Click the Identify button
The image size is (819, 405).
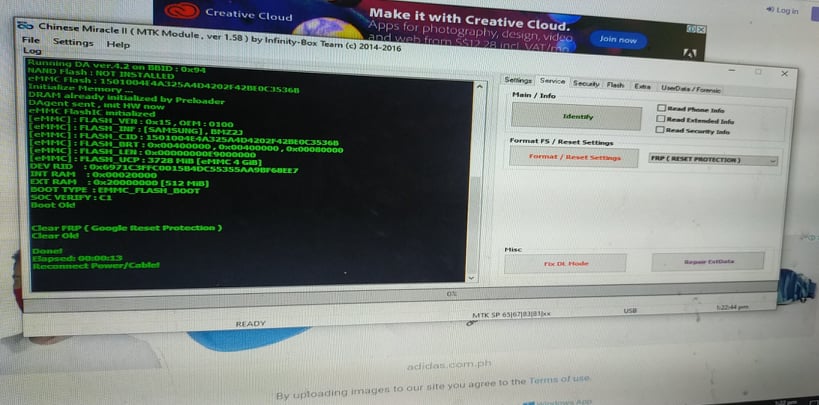pos(577,117)
